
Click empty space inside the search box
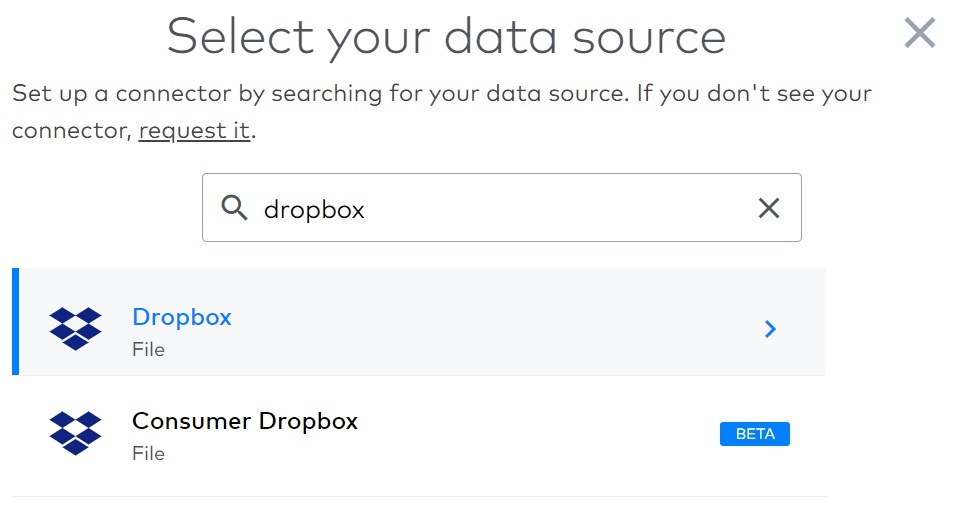[x=551, y=208]
